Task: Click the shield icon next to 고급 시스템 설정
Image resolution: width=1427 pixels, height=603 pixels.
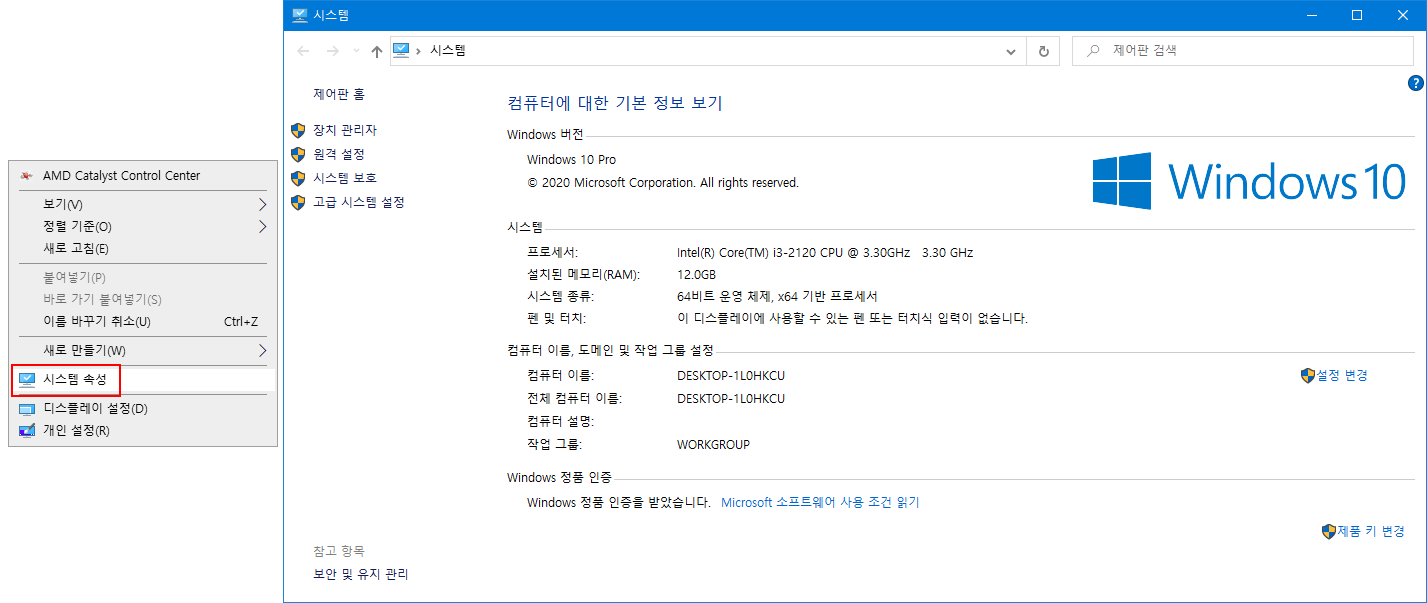Action: (297, 202)
